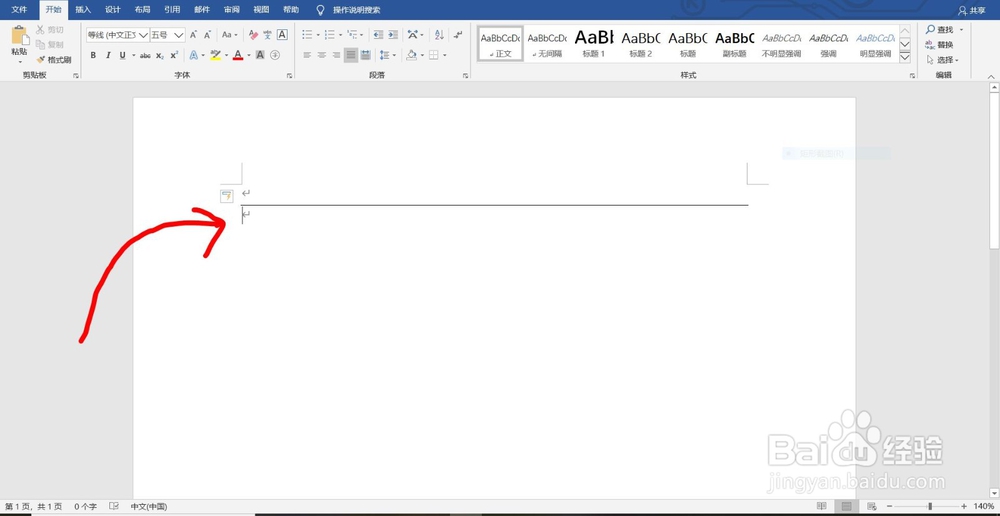The width and height of the screenshot is (1000, 516).
Task: Open the phonetic guide (文) tool
Action: coord(267,34)
